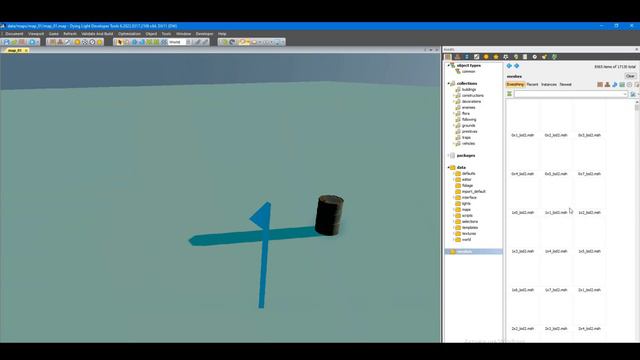Viewport: 640px width, 360px height.
Task: Switch to the Recent tab
Action: pyautogui.click(x=532, y=84)
